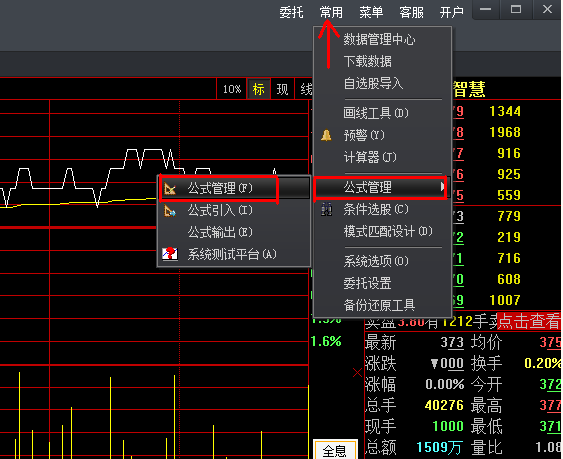Toggle the 10% scale button
The image size is (563, 459).
pyautogui.click(x=232, y=89)
